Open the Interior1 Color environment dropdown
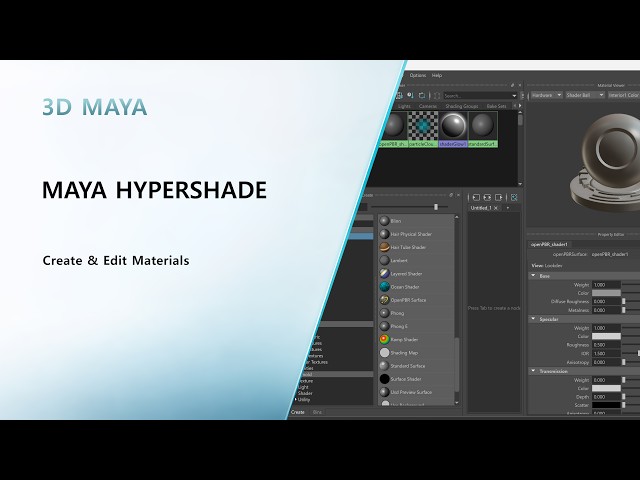Screen dimensions: 640x480 tap(623, 95)
